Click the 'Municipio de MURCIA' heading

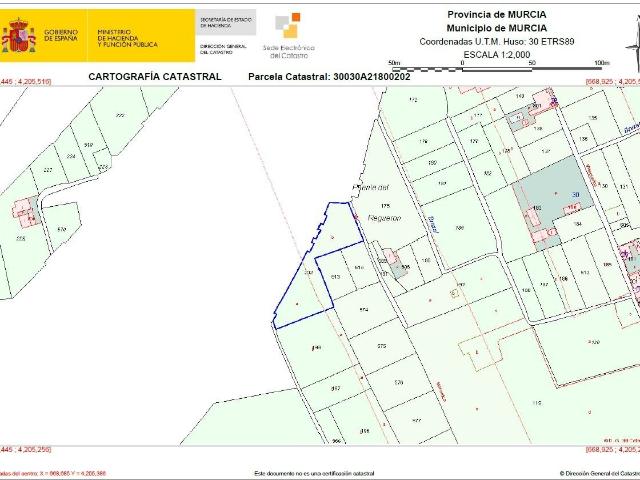click(x=497, y=28)
